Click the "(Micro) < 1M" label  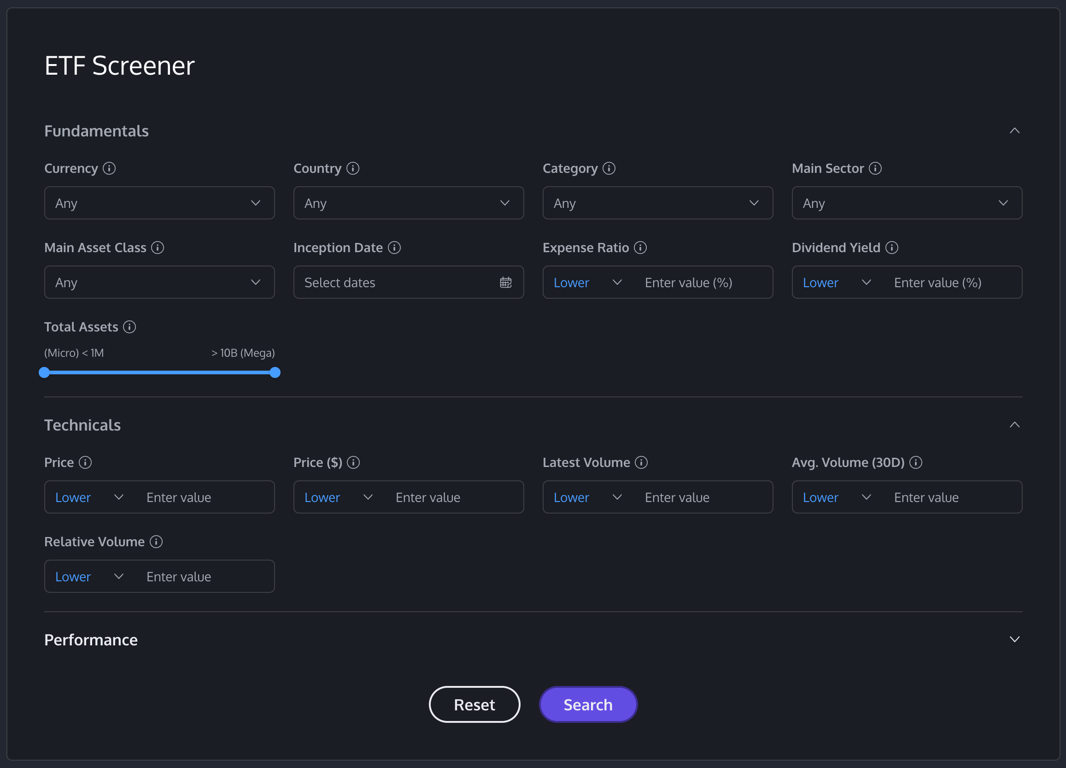pyautogui.click(x=74, y=353)
